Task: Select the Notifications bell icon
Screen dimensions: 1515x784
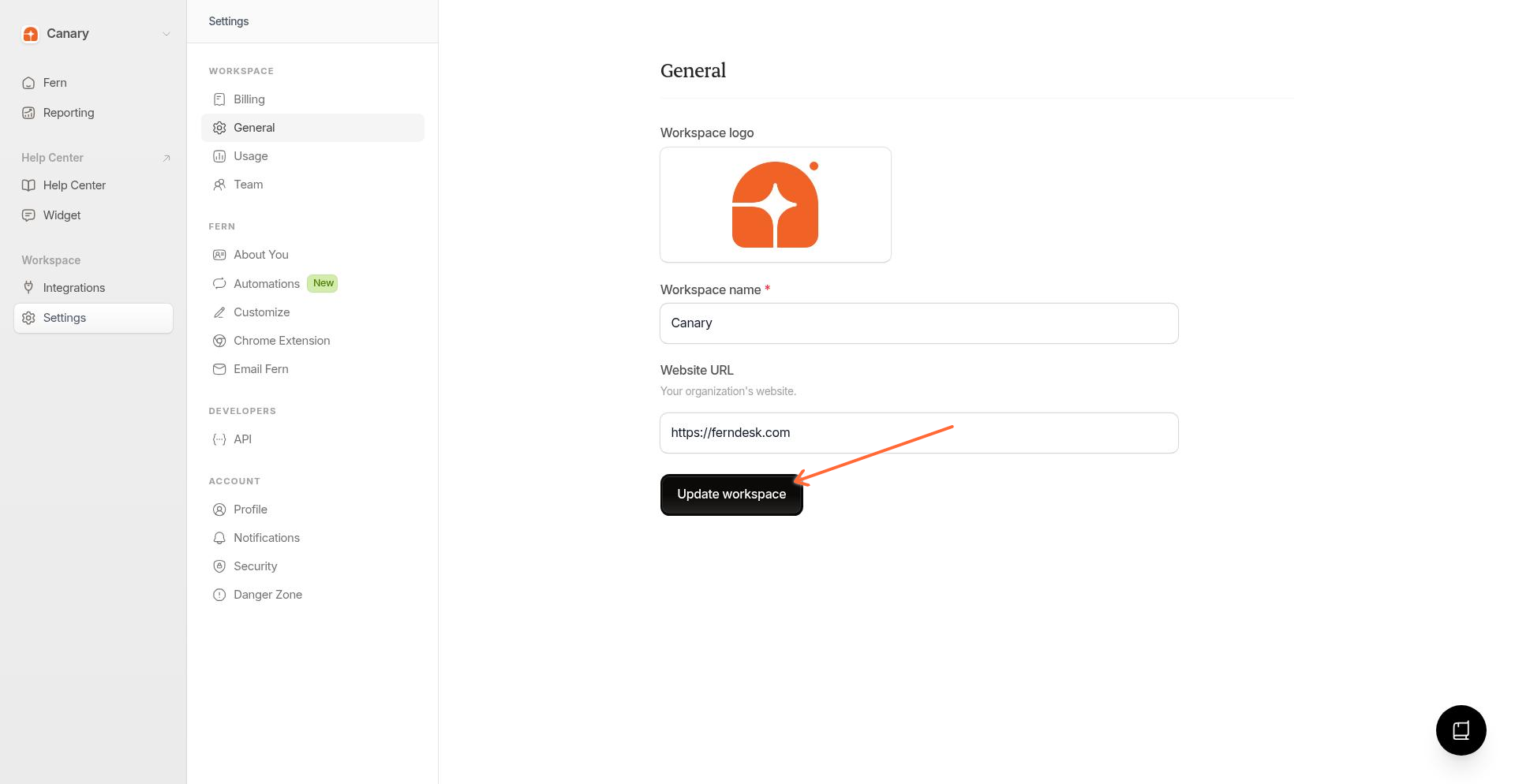Action: pyautogui.click(x=219, y=537)
